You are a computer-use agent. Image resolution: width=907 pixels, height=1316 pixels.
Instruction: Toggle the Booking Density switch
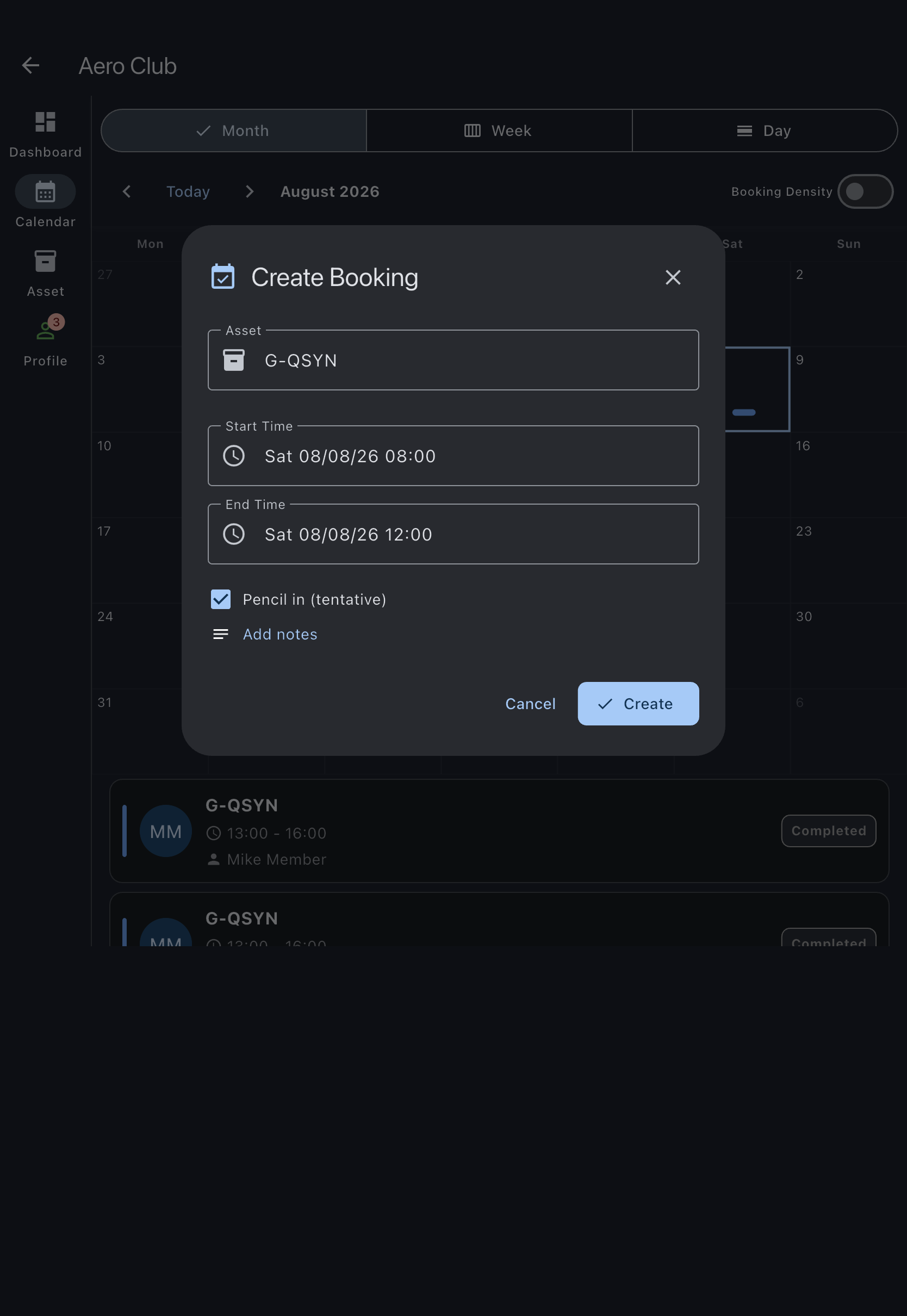click(x=865, y=191)
